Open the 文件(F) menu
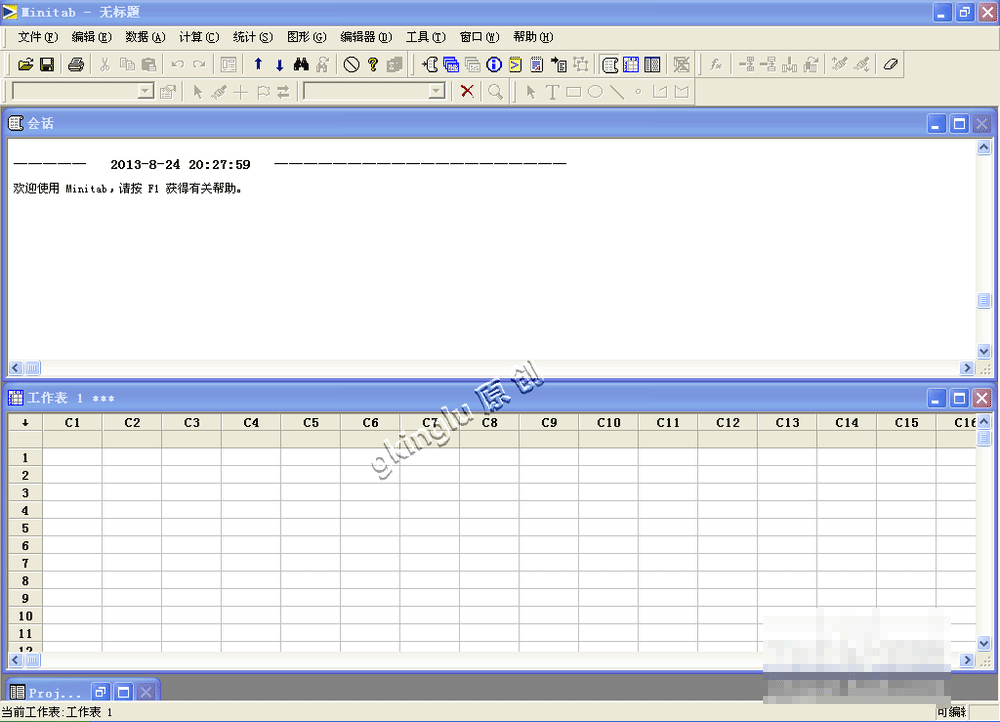1000x722 pixels. tap(38, 37)
